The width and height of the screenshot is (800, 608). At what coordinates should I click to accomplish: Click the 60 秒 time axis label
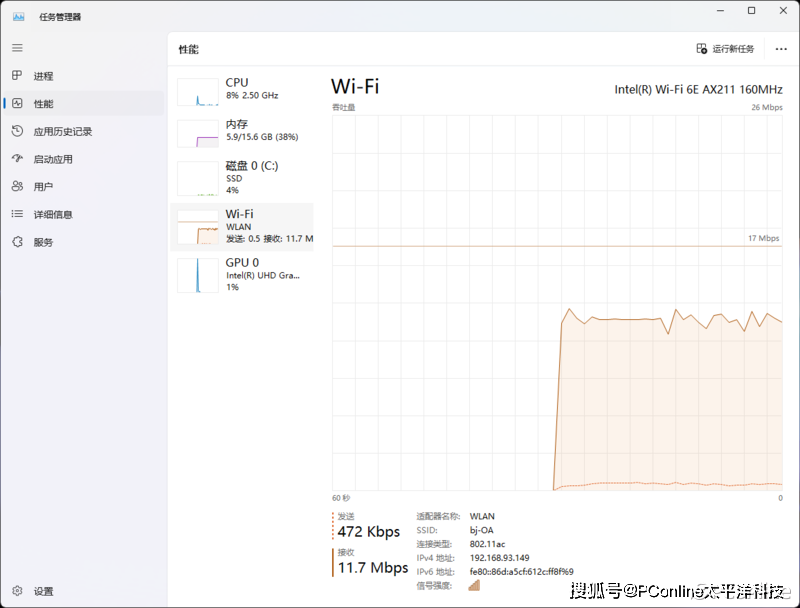[x=341, y=498]
